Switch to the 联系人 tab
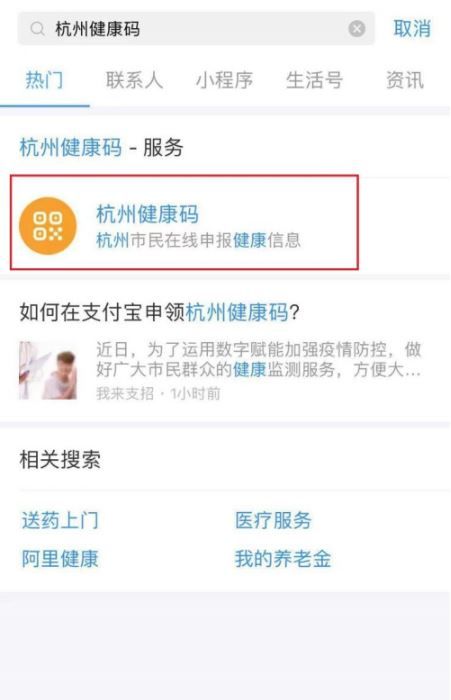The image size is (451, 700). (x=134, y=80)
